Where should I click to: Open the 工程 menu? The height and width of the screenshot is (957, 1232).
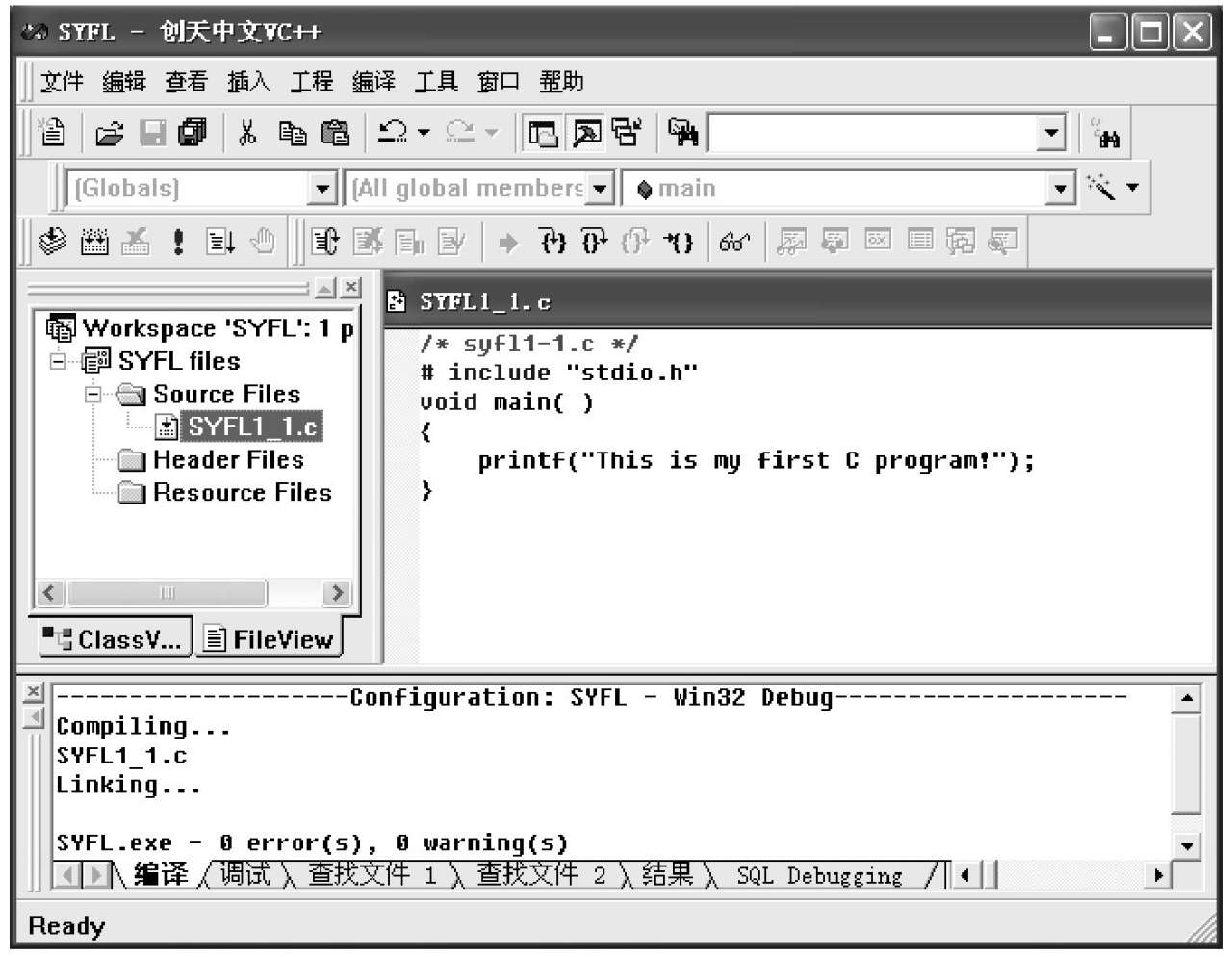pyautogui.click(x=311, y=82)
